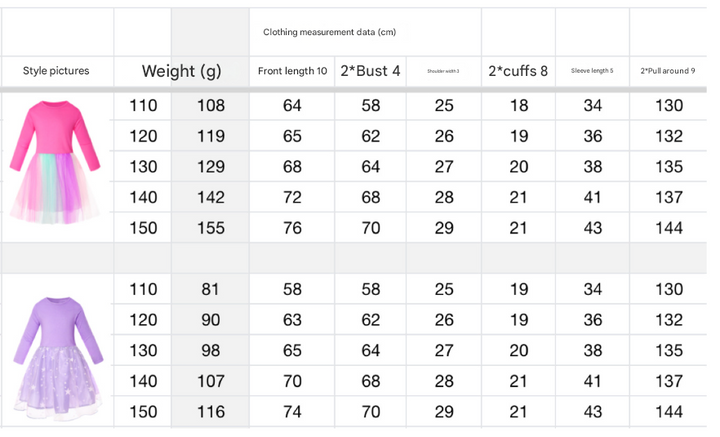Select the "Sleeve length 5" column header
Image resolution: width=720 pixels, height=437 pixels.
click(592, 71)
